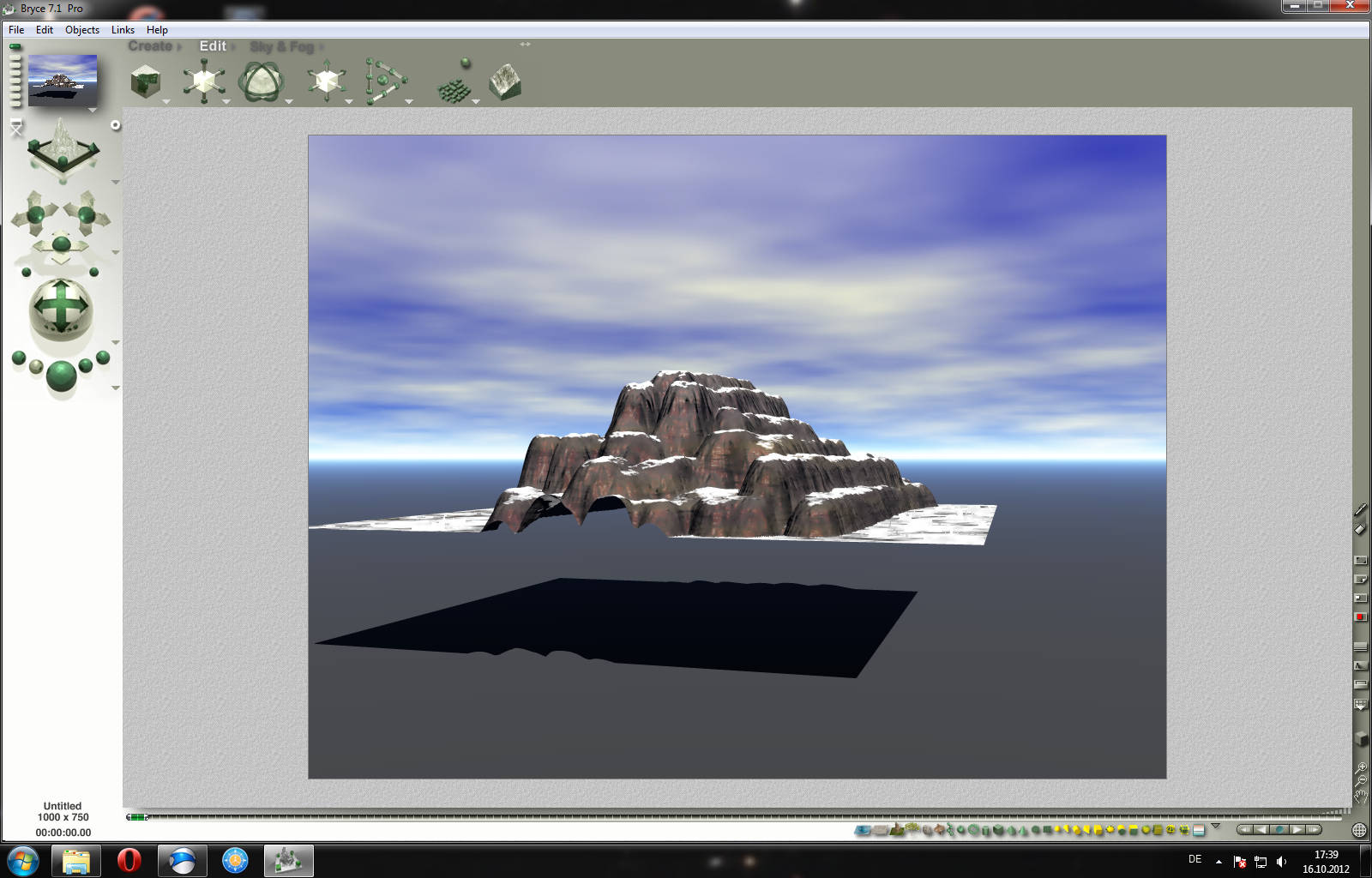This screenshot has width=1372, height=878.
Task: Select the terrain icon in selection palette
Action: (897, 830)
